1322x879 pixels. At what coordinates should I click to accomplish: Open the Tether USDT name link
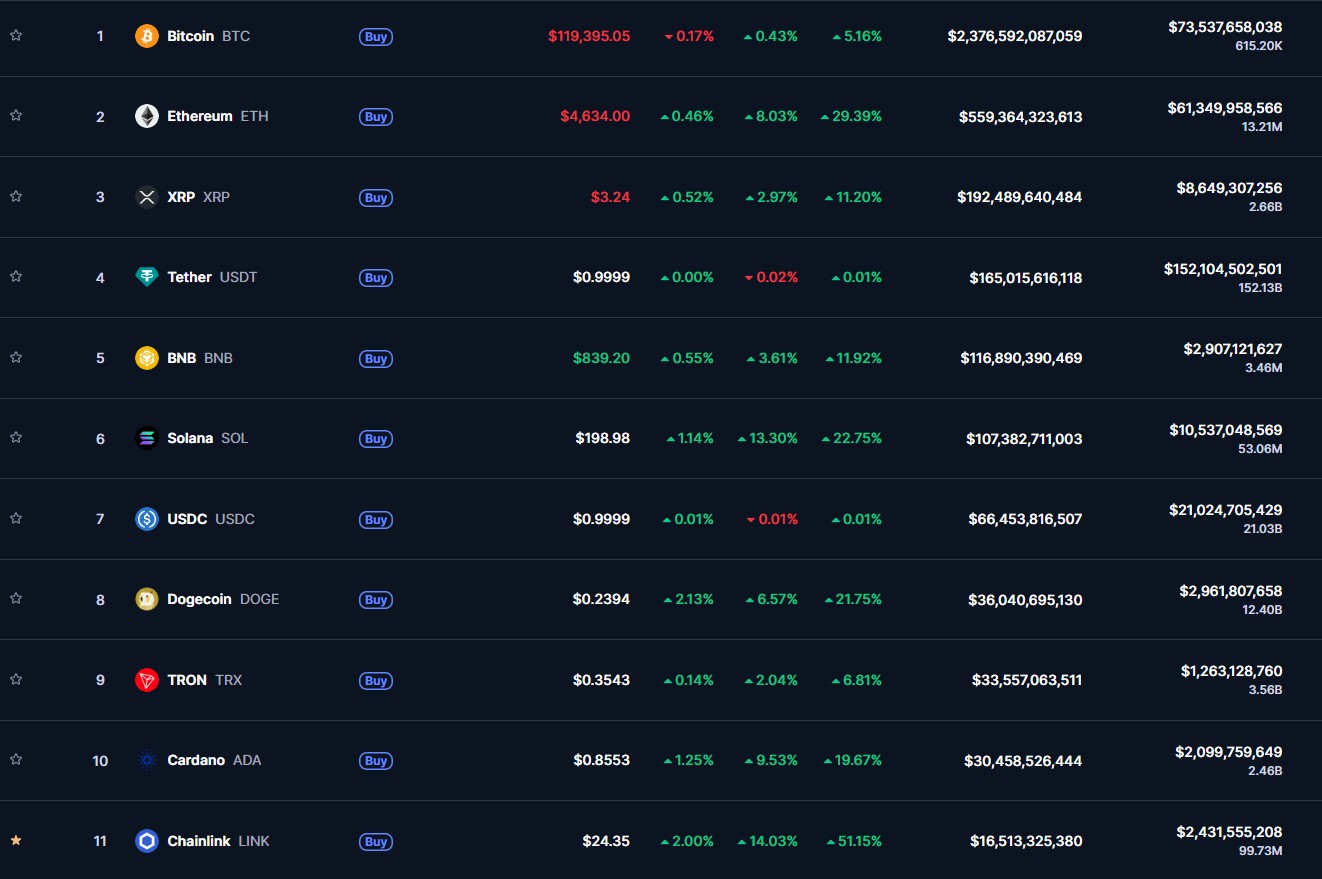click(212, 277)
